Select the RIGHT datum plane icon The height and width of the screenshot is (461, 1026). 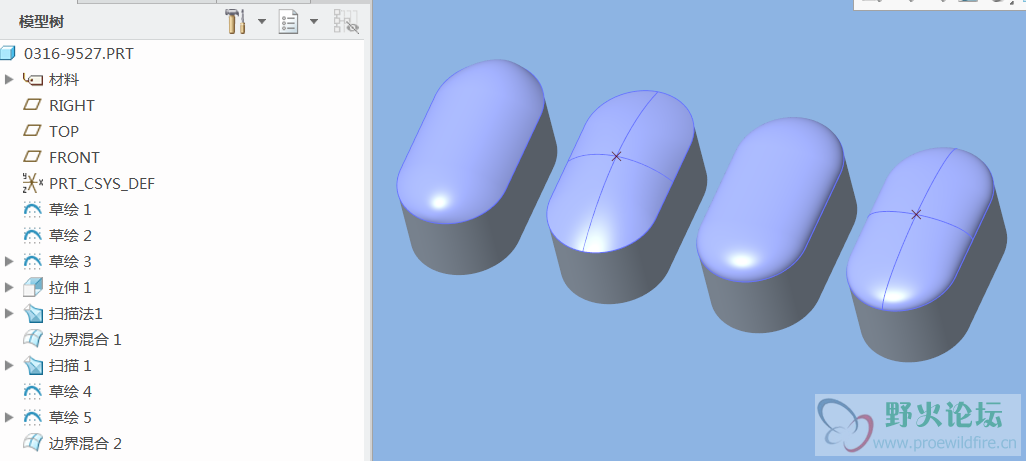coord(32,105)
